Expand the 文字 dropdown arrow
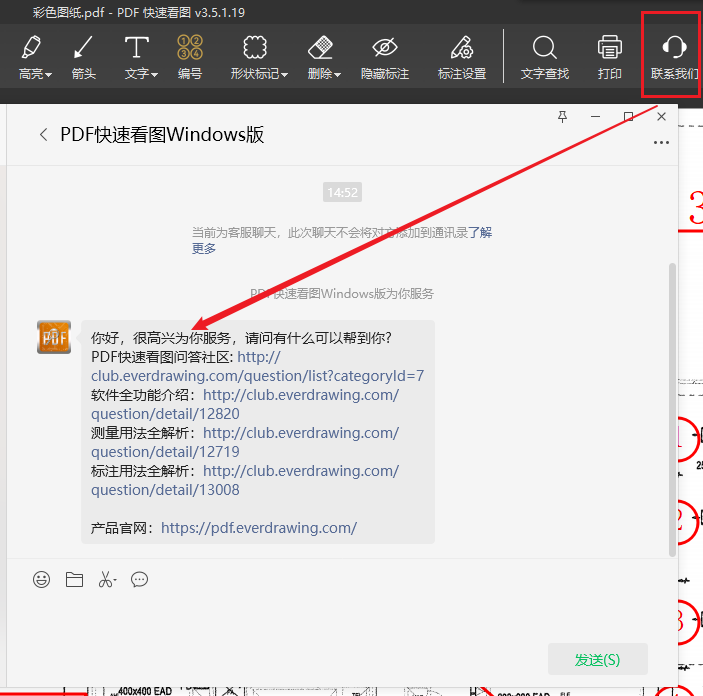This screenshot has width=703, height=696. point(154,74)
